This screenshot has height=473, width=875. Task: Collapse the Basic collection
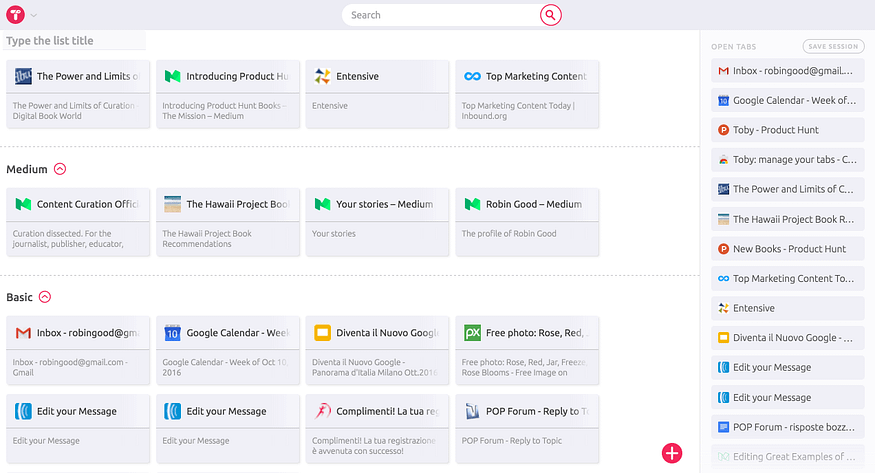[x=44, y=297]
